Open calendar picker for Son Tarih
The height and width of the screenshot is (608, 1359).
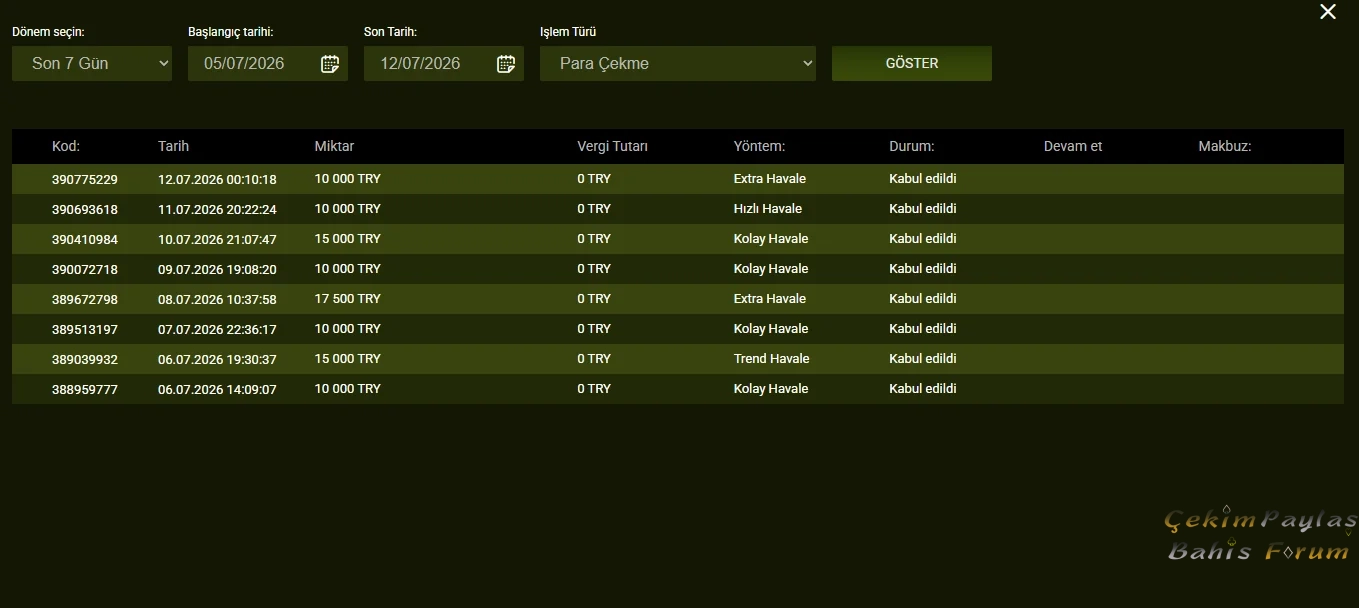506,64
